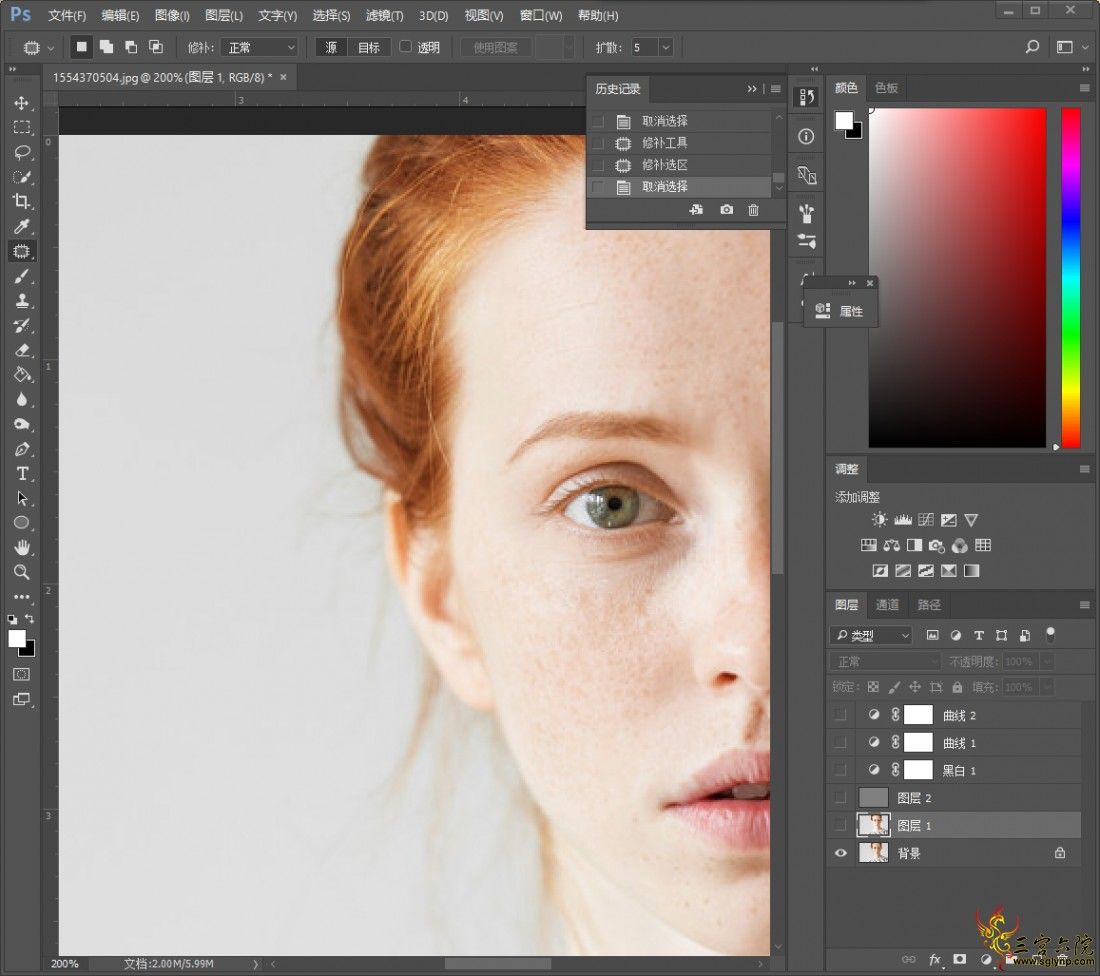Open the 图像(I) menu
This screenshot has height=976, width=1100.
172,15
